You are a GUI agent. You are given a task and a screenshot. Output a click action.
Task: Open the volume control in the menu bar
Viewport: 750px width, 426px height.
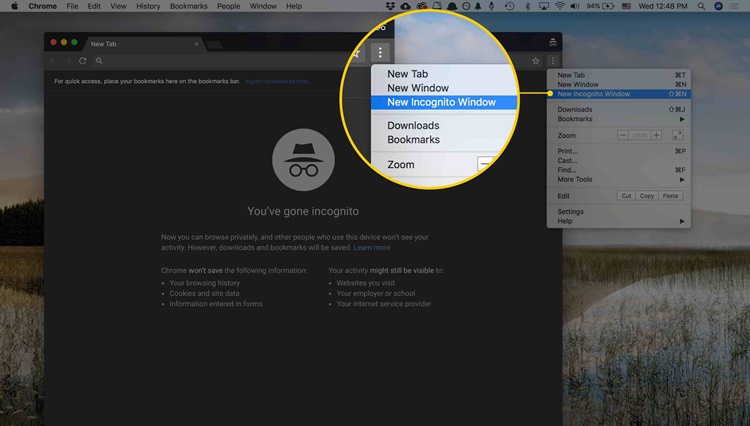click(575, 6)
